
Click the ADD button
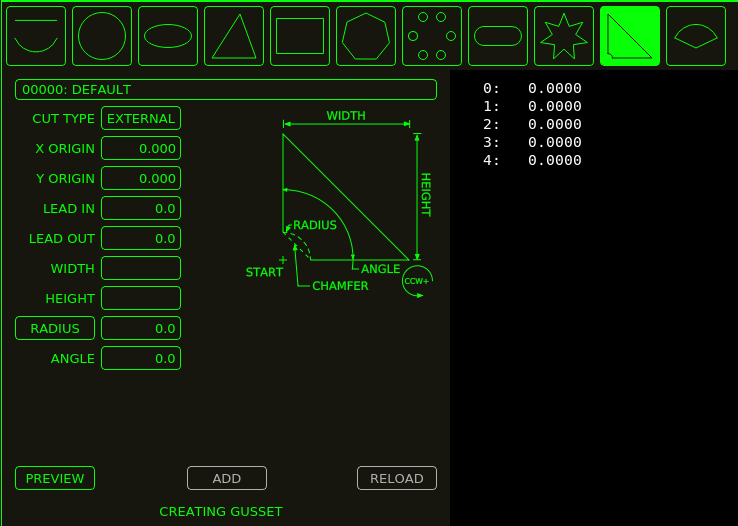click(227, 478)
